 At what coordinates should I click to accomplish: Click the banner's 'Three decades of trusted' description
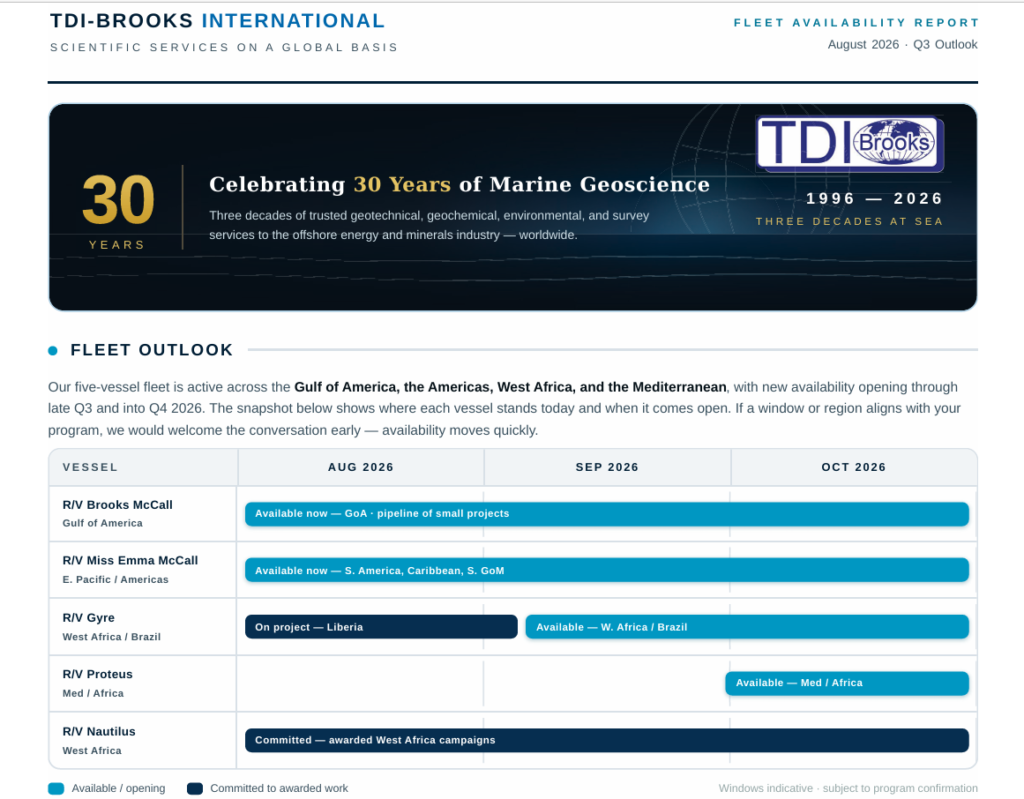pyautogui.click(x=429, y=225)
